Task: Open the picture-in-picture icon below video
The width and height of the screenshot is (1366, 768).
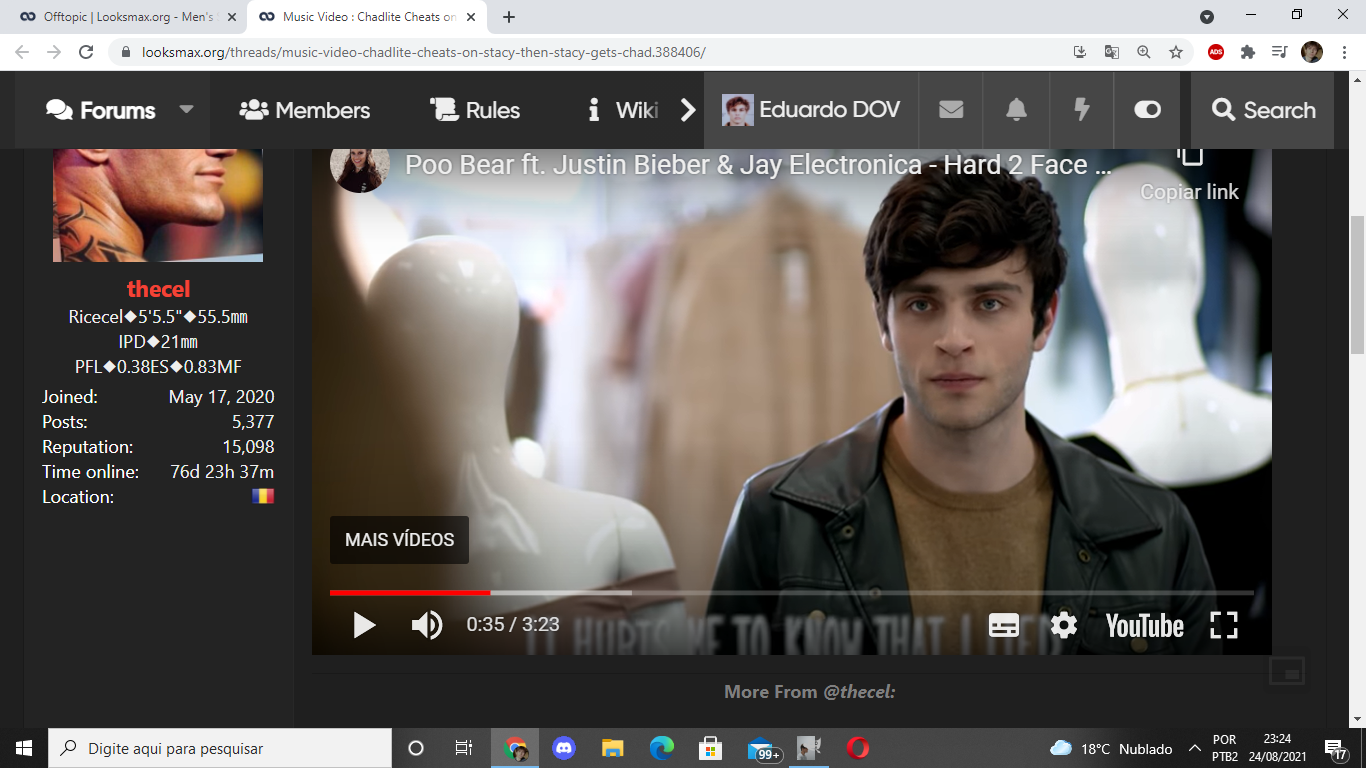Action: [x=1287, y=671]
